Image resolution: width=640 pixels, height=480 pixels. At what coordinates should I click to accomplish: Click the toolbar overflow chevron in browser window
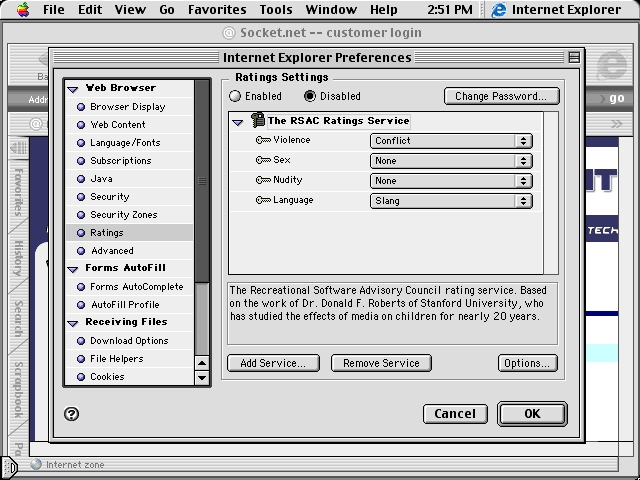pyautogui.click(x=616, y=123)
